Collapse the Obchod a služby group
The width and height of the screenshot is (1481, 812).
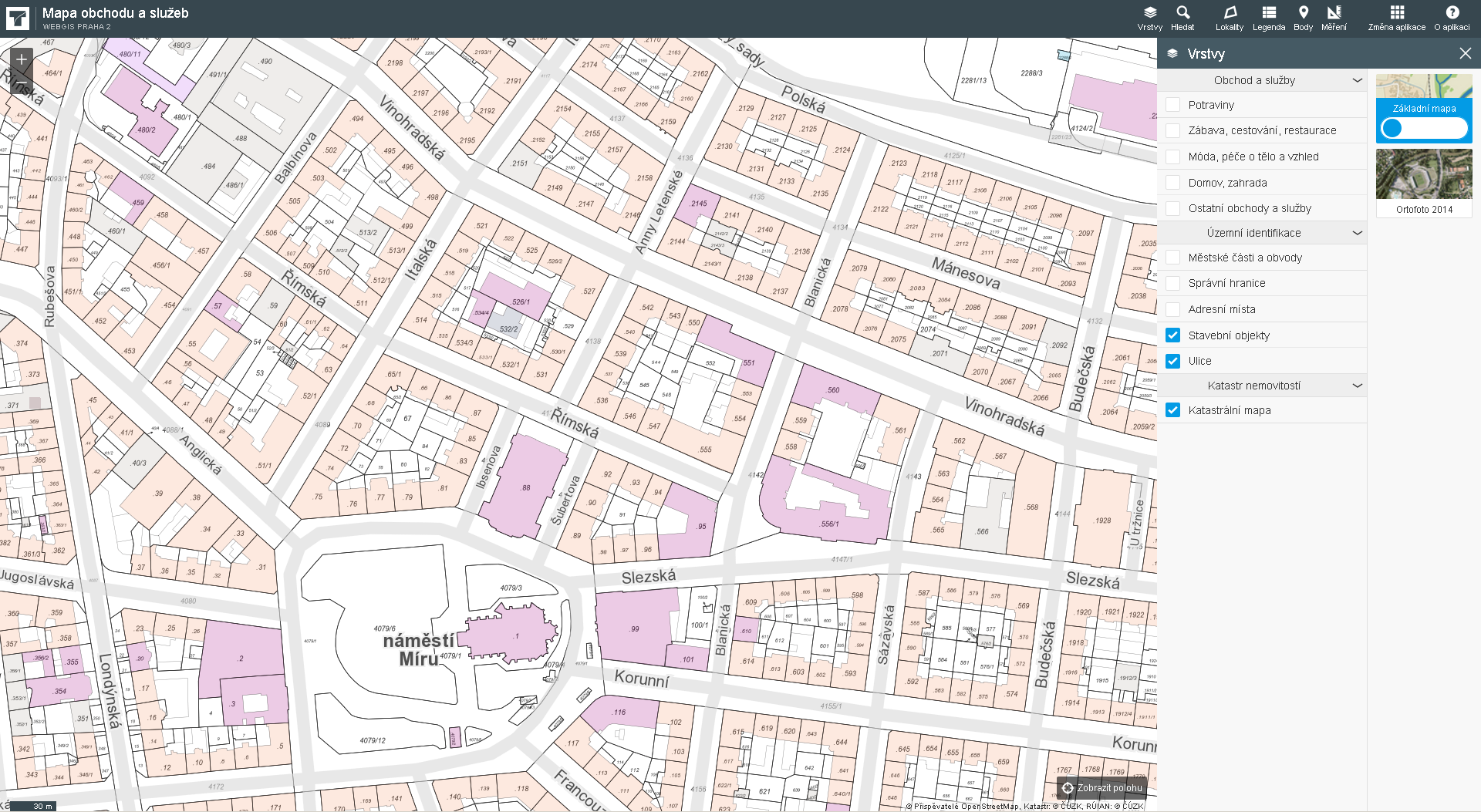[x=1357, y=80]
